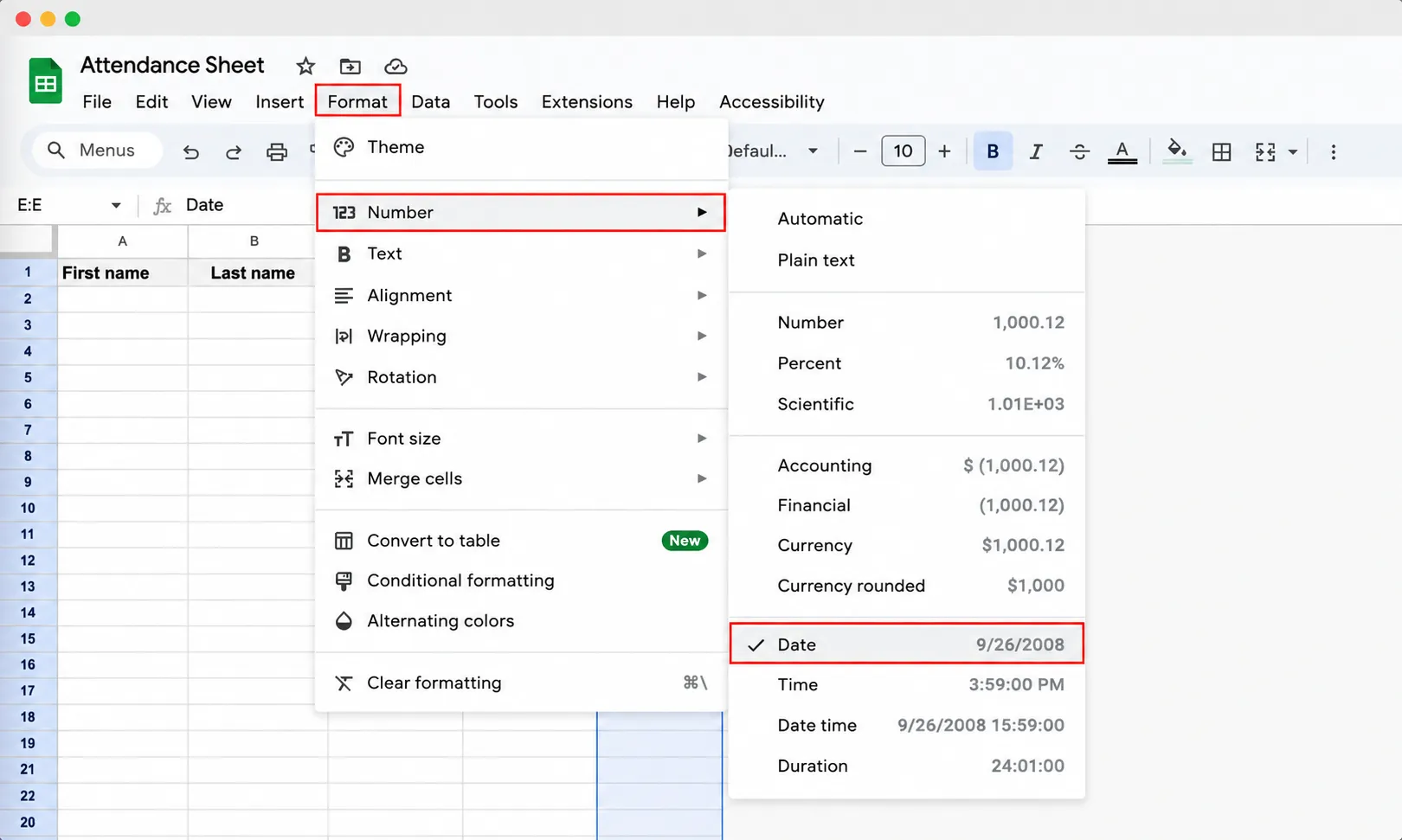Toggle strikethrough formatting
Viewport: 1402px width, 840px height.
tap(1078, 151)
